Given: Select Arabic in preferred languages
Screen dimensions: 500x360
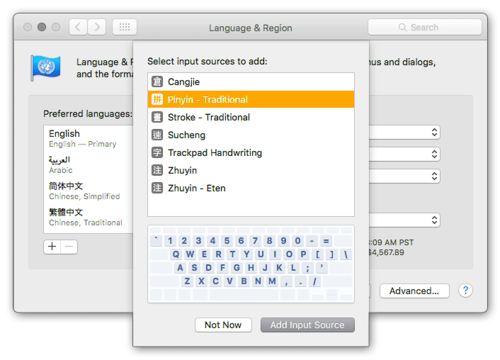Looking at the screenshot, I should [x=88, y=165].
